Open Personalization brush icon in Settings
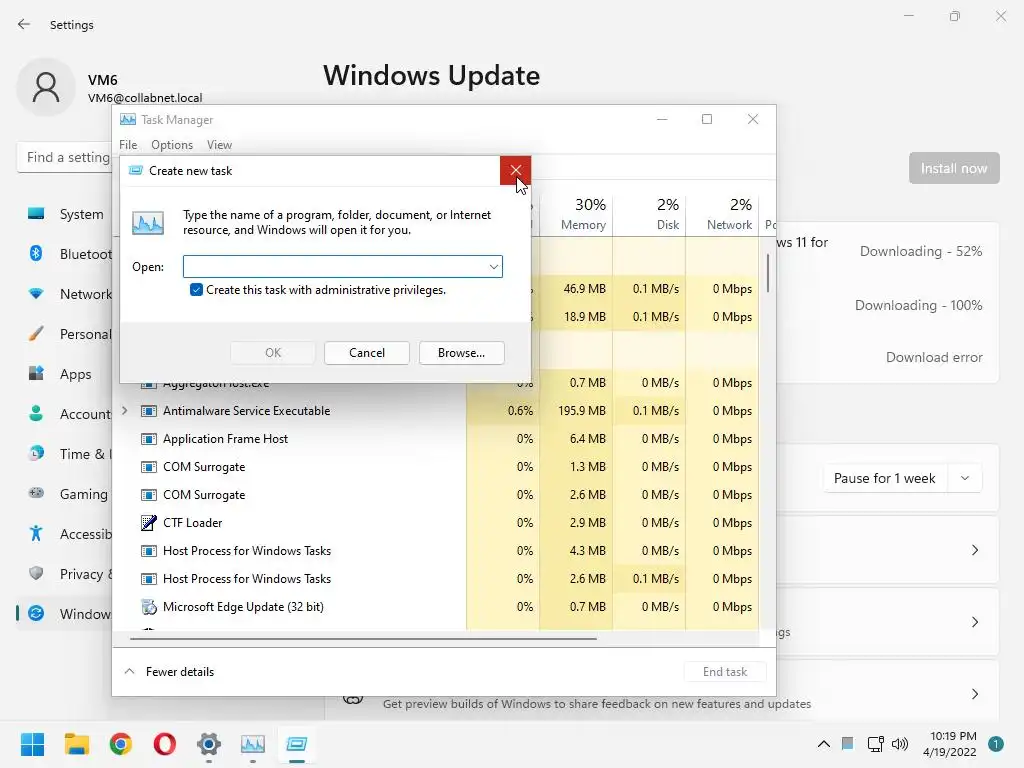 36,334
